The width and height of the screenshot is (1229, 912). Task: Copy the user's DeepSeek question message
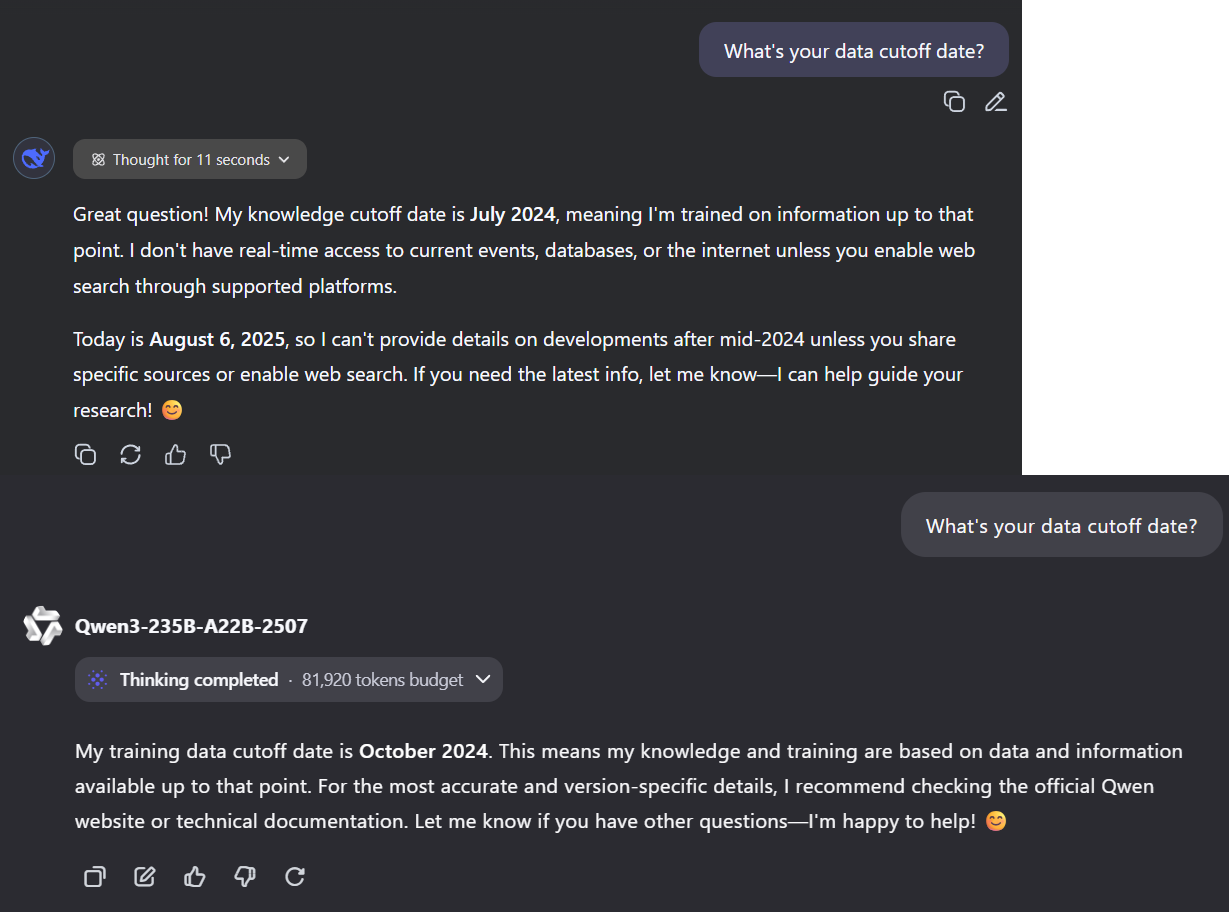954,101
